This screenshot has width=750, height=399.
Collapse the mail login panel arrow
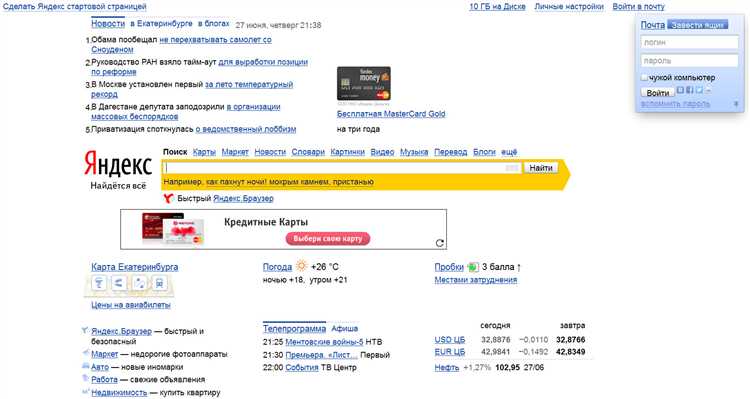coord(736,104)
